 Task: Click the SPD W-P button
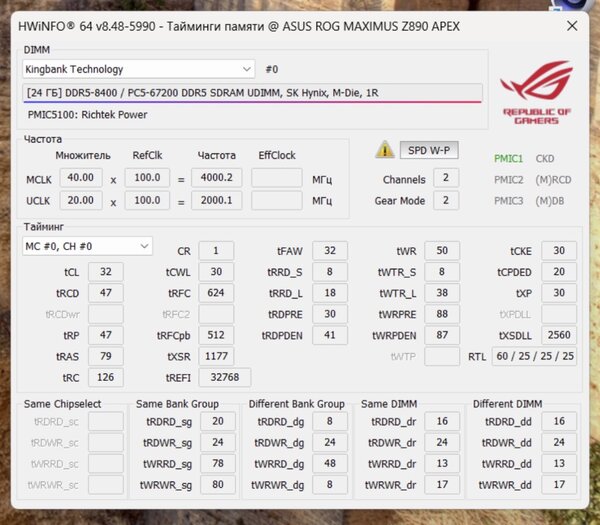pyautogui.click(x=429, y=150)
